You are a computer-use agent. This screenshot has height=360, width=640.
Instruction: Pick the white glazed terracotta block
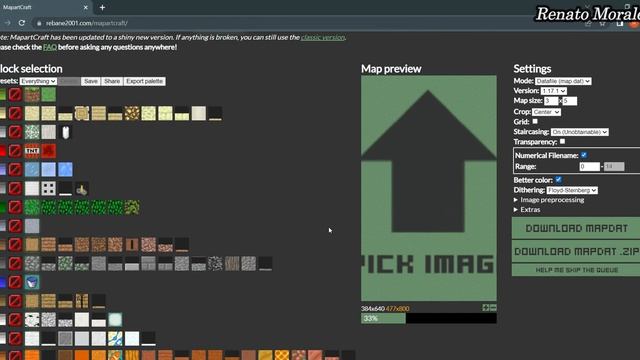tap(115, 338)
